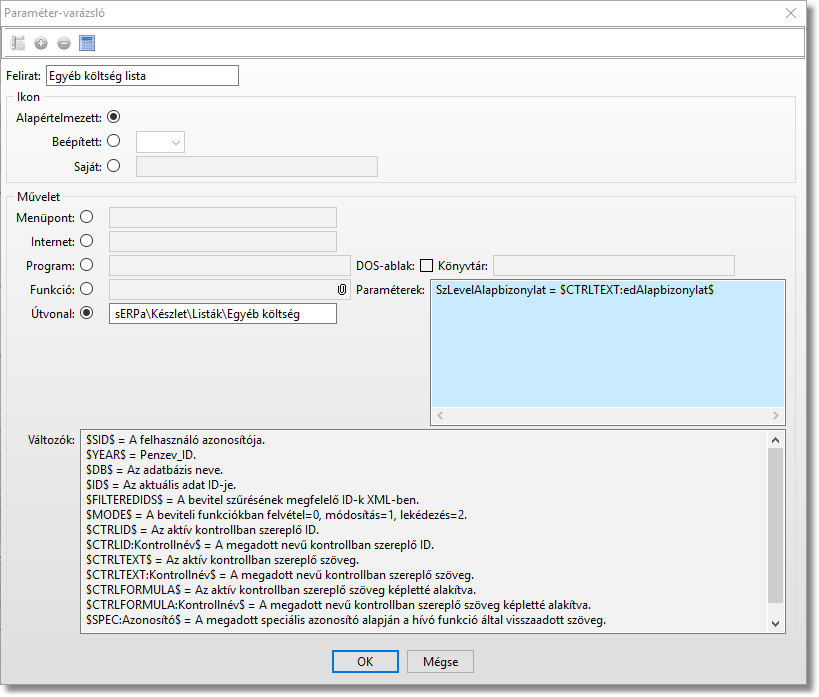
Task: Click the plus (add) toolbar icon
Action: (x=41, y=43)
